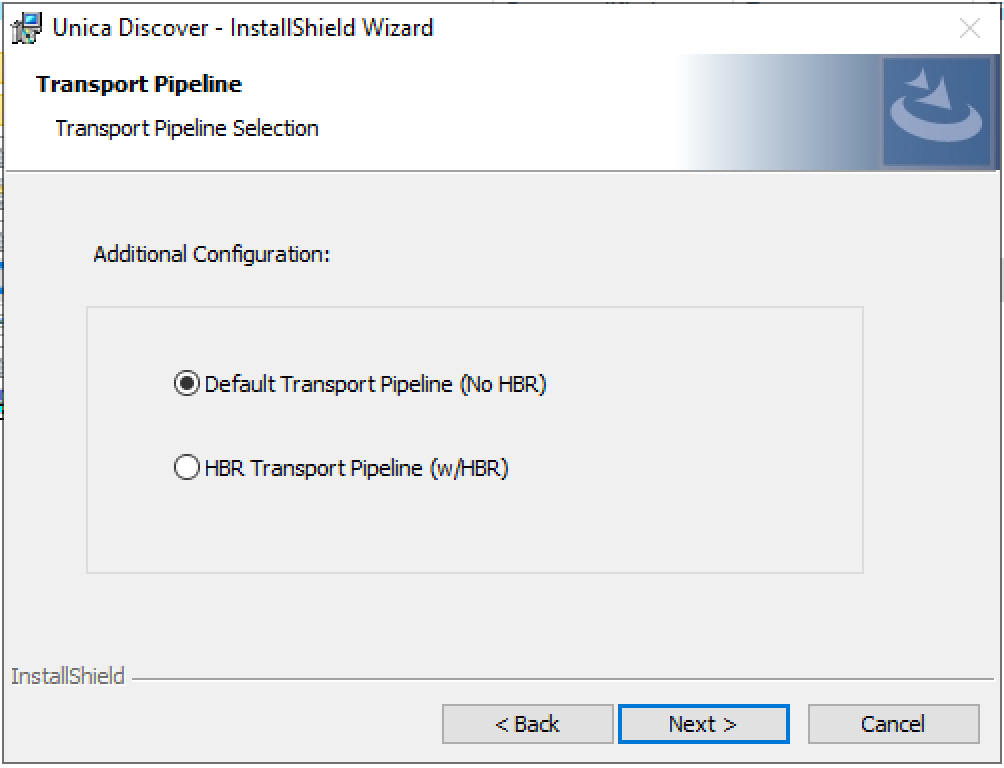Screen dimensions: 1004x768
Task: Close the InstallShield Wizard window
Action: coord(969,28)
